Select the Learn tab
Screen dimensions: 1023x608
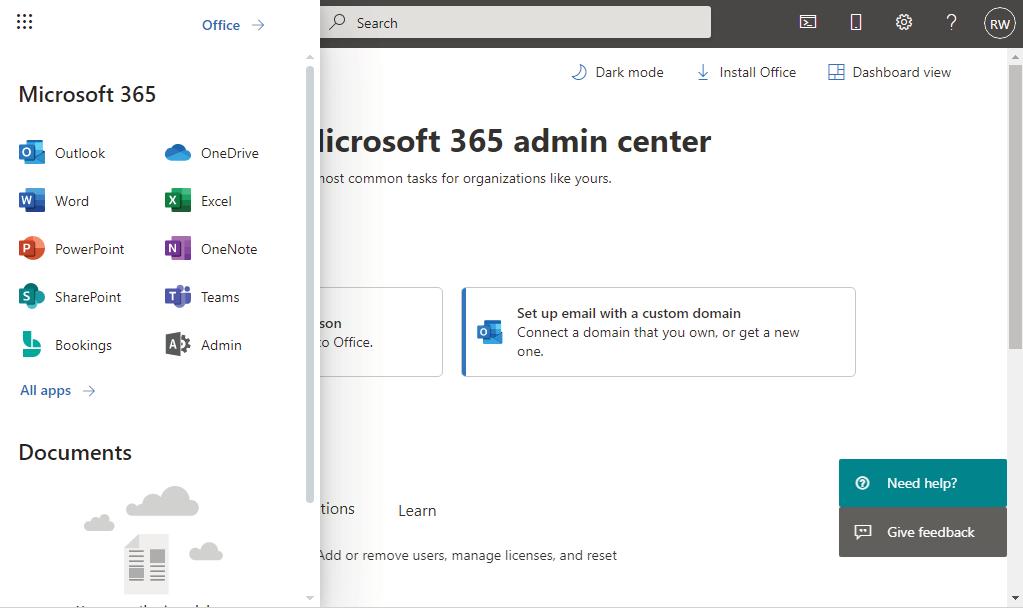417,511
